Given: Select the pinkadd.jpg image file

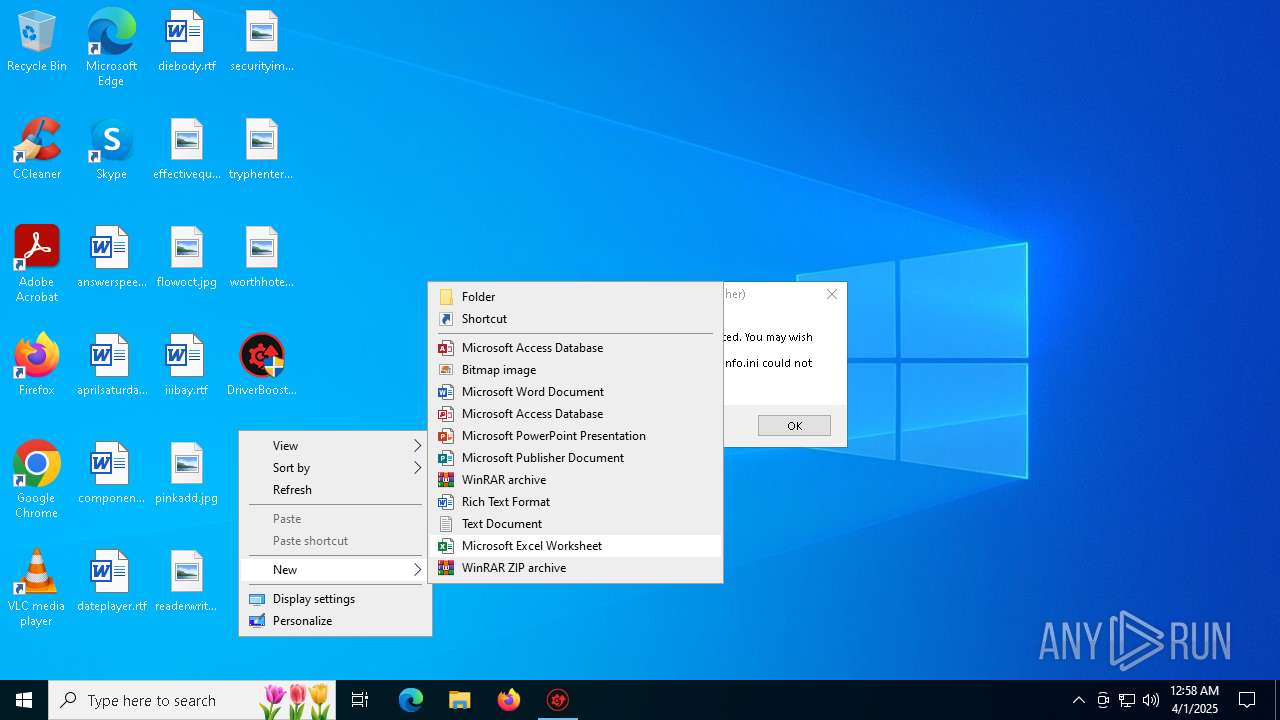Looking at the screenshot, I should tap(186, 474).
